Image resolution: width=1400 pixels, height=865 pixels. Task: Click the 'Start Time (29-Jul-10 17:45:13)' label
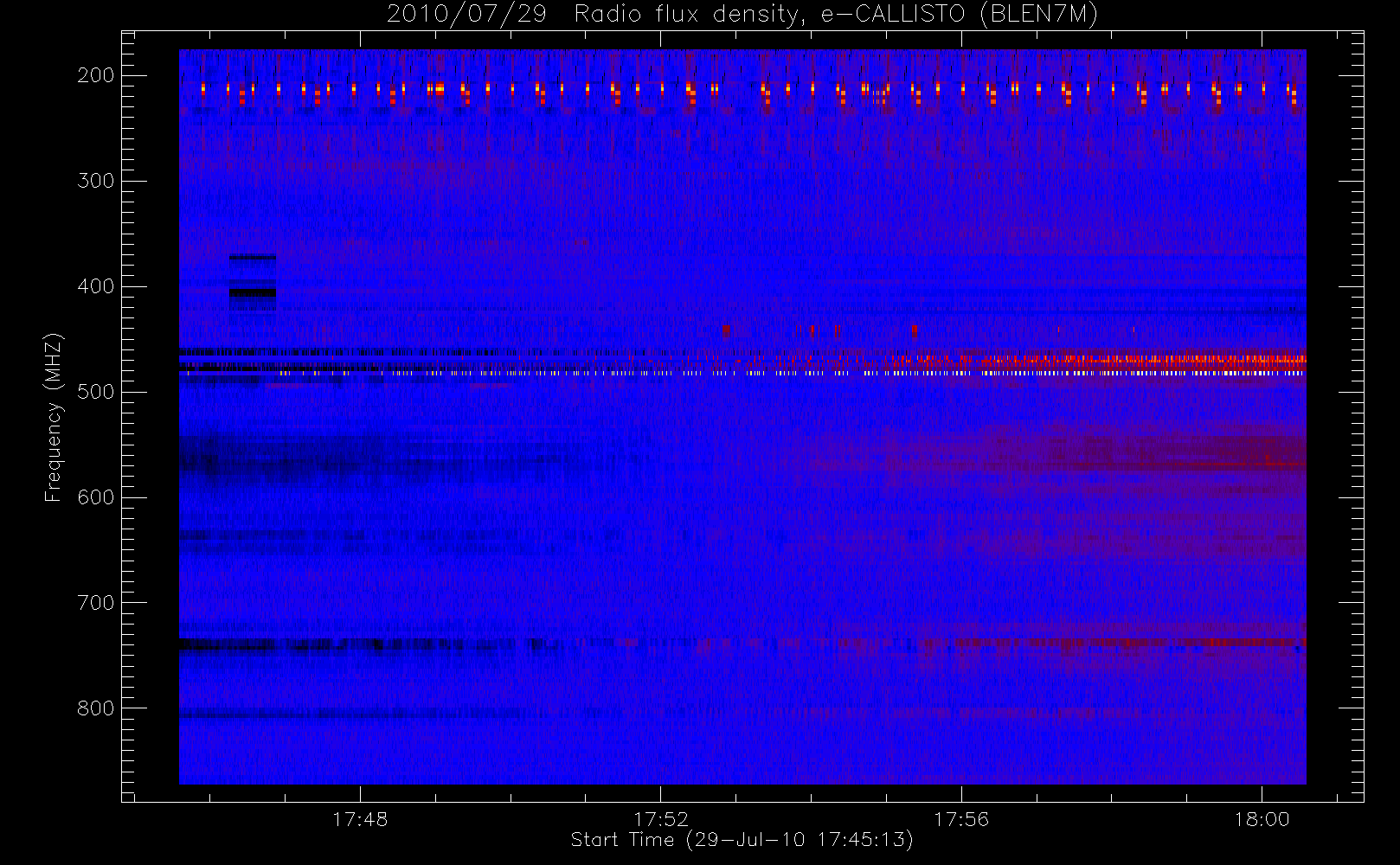click(x=742, y=840)
